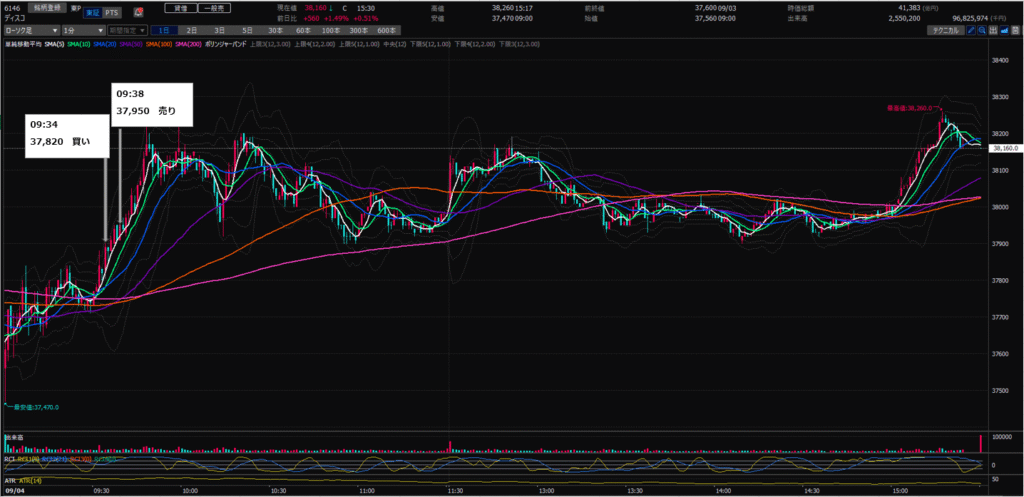Click the save chart icon
Image resolution: width=1024 pixels, height=497 pixels.
click(x=1014, y=30)
